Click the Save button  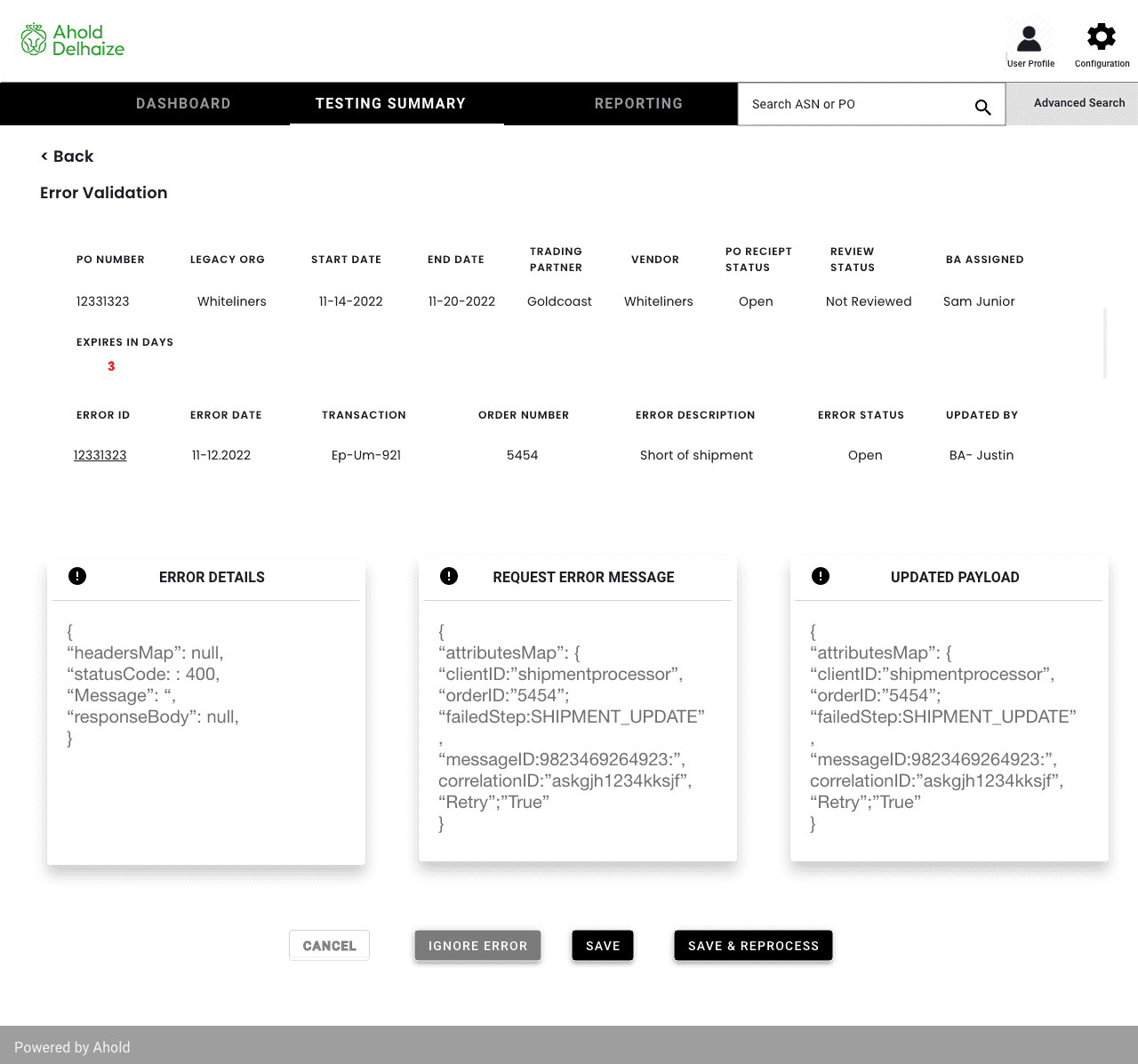pos(603,946)
